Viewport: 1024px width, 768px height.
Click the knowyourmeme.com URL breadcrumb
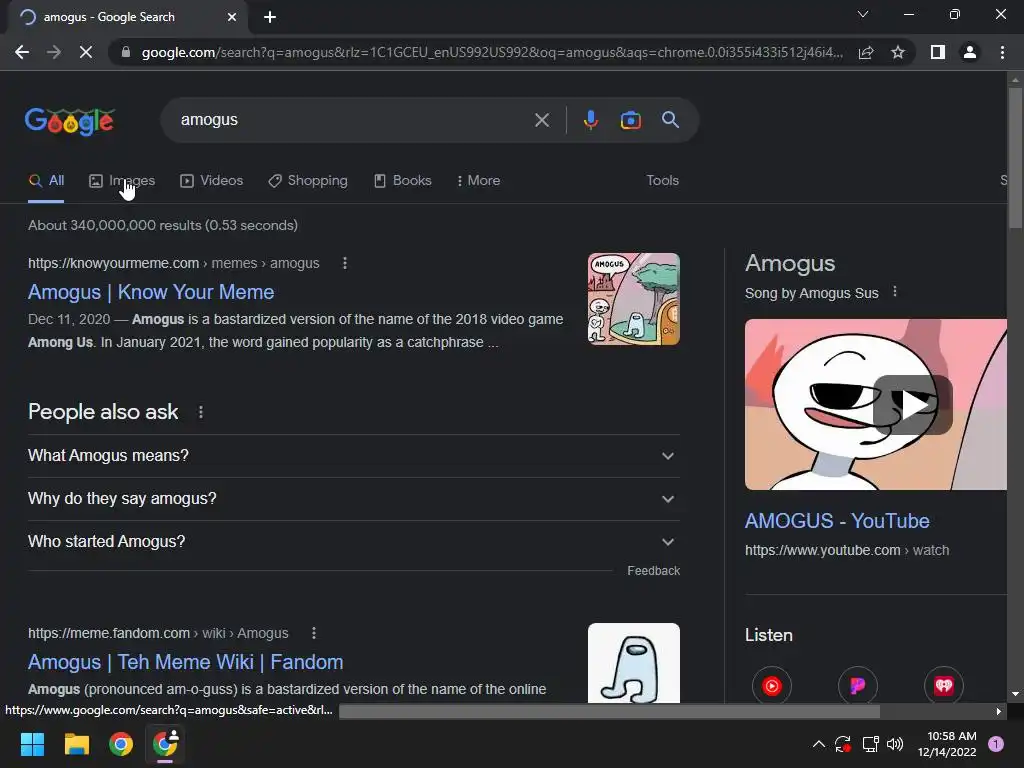coord(174,263)
